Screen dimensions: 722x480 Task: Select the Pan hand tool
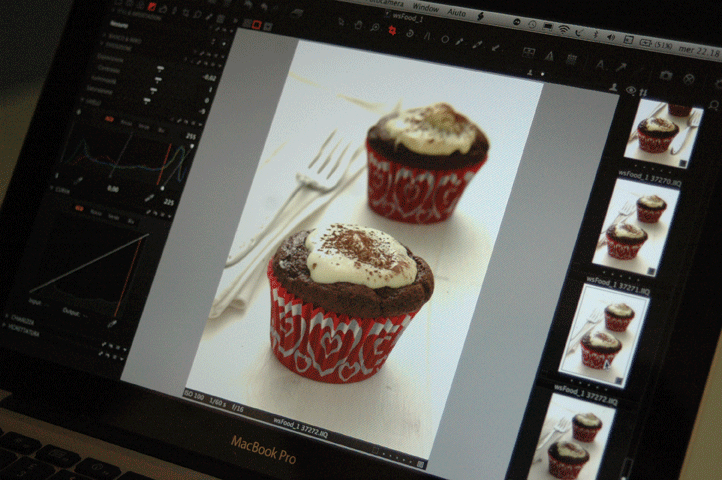click(x=358, y=25)
